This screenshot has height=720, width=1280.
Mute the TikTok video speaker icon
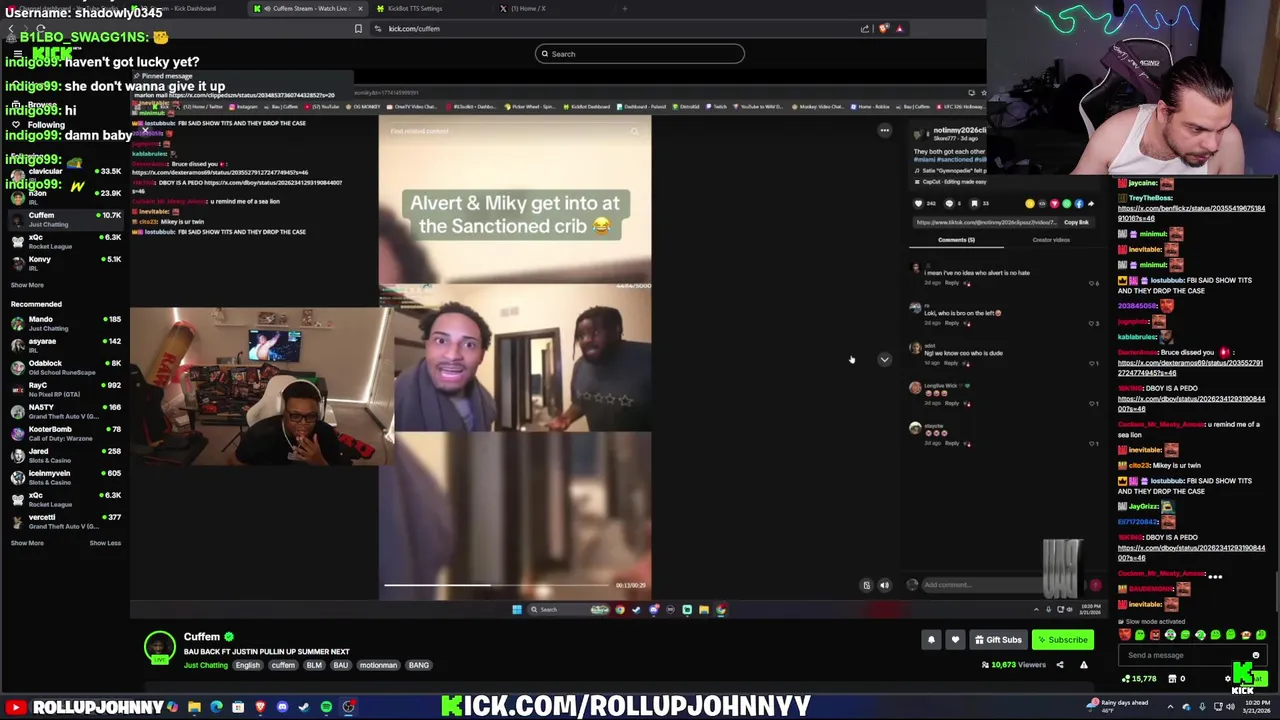tap(884, 585)
